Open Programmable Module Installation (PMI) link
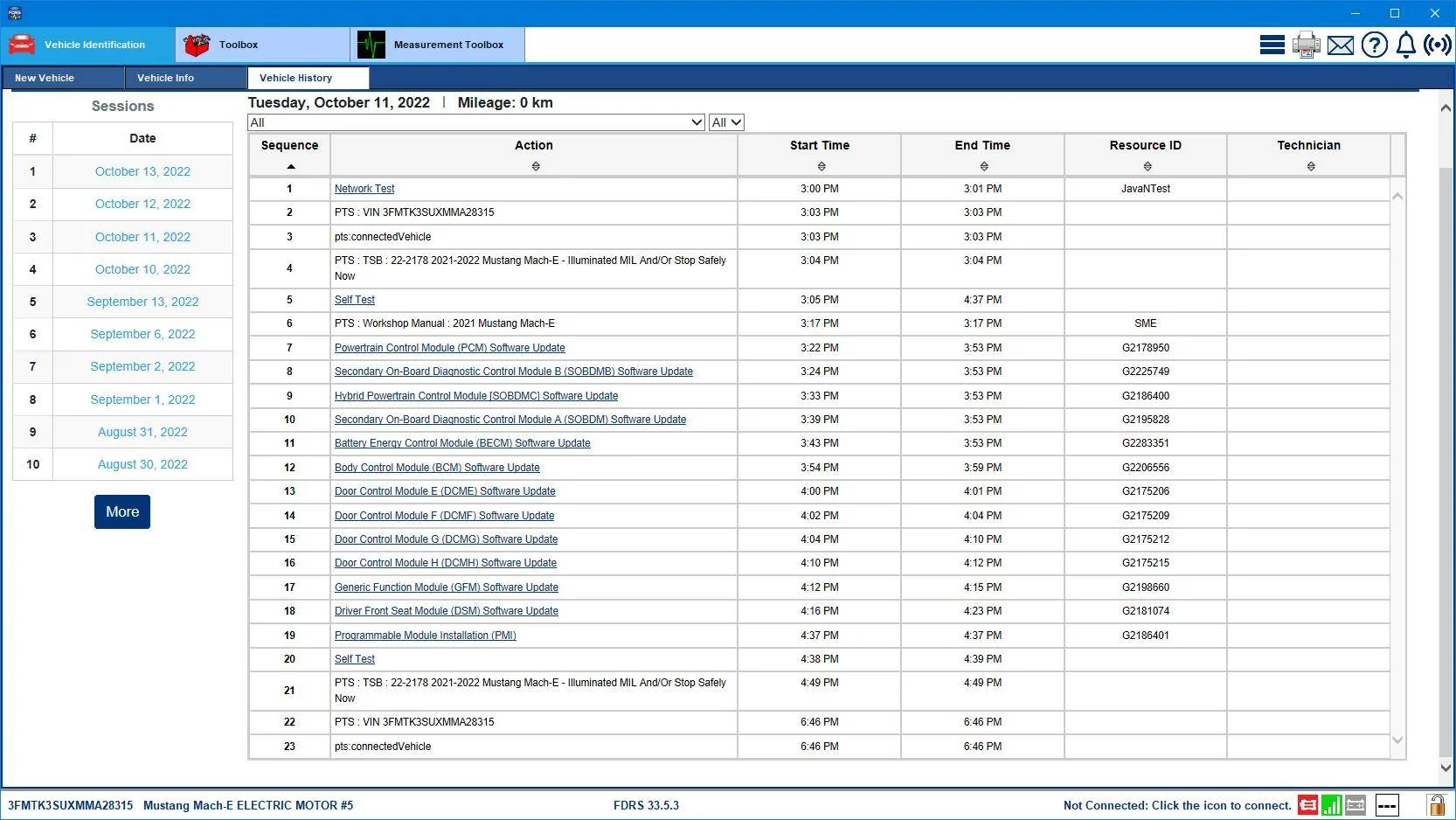The height and width of the screenshot is (820, 1456). [426, 636]
